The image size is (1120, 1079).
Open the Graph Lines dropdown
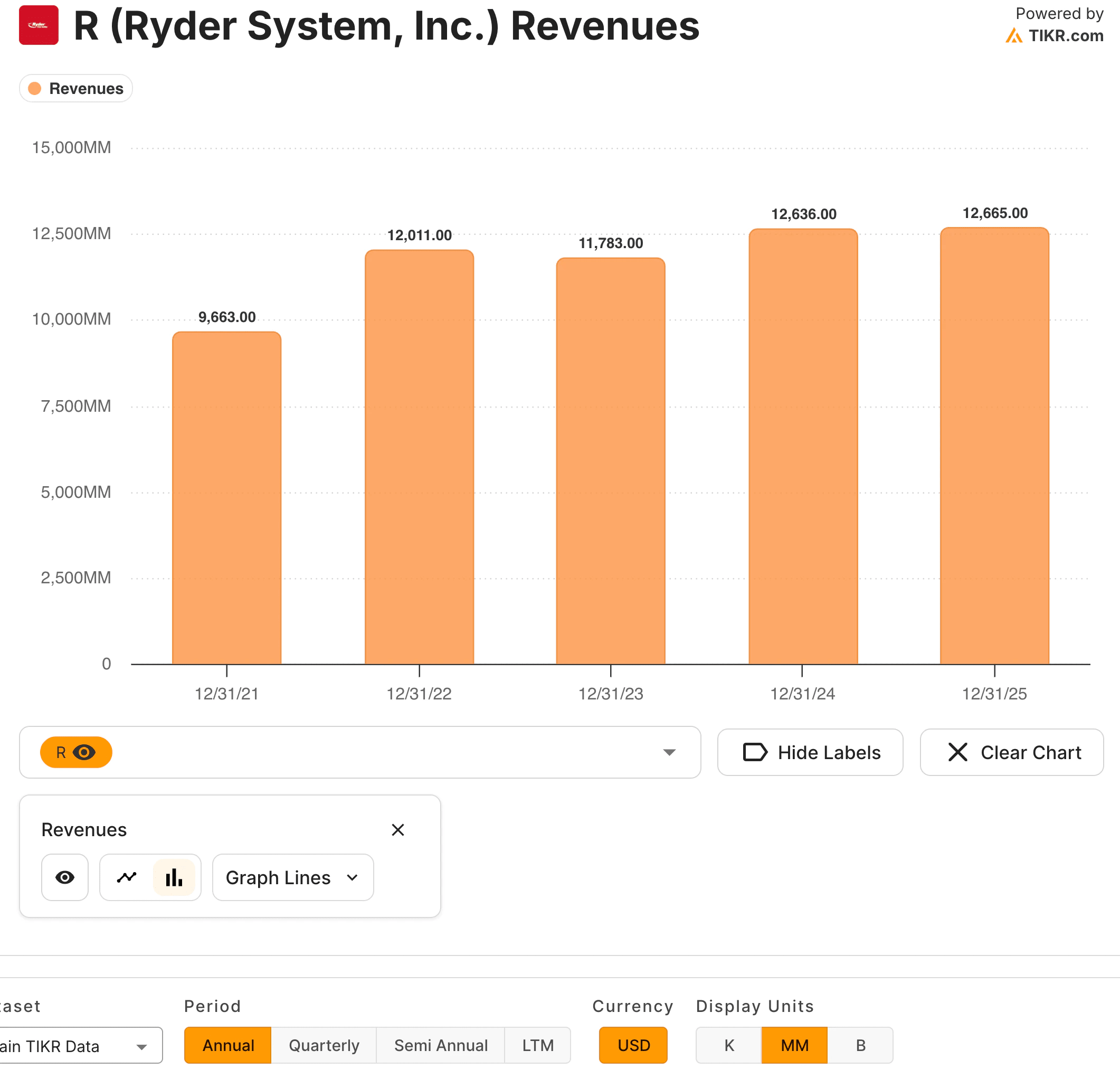coord(292,877)
